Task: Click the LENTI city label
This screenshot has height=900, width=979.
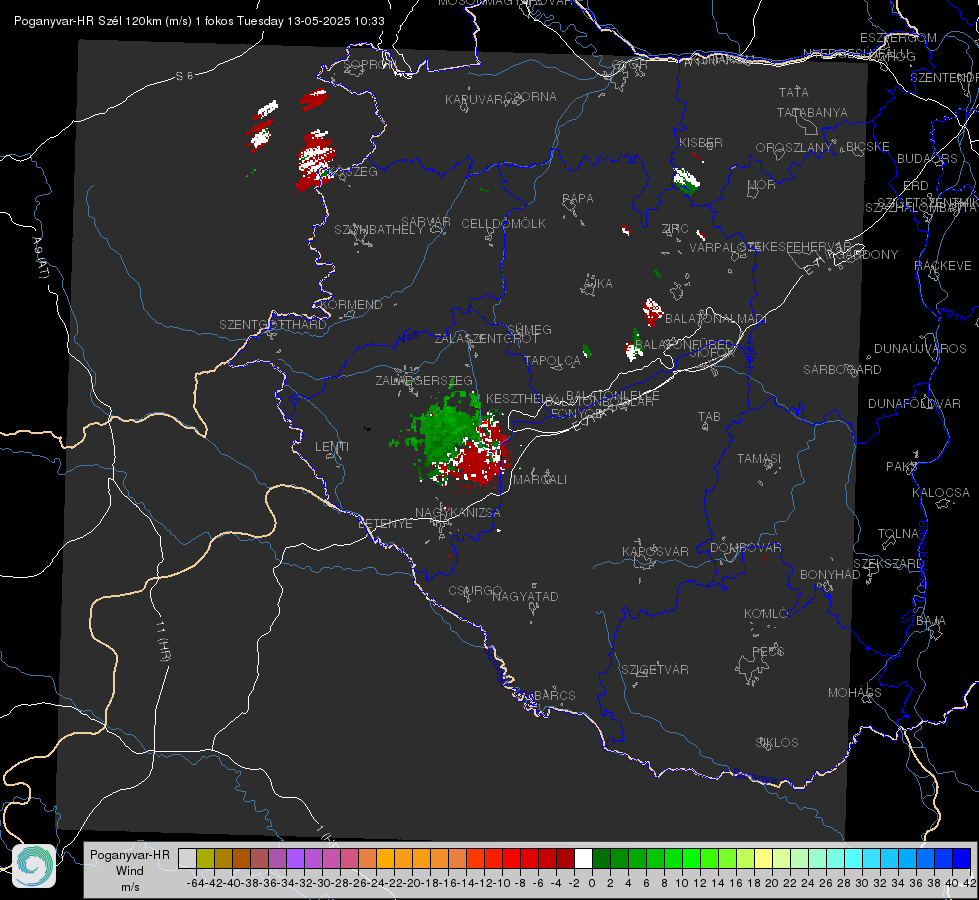Action: pyautogui.click(x=332, y=447)
